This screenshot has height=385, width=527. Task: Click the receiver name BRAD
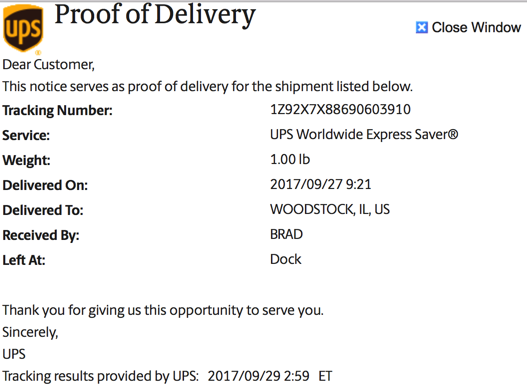tap(286, 234)
